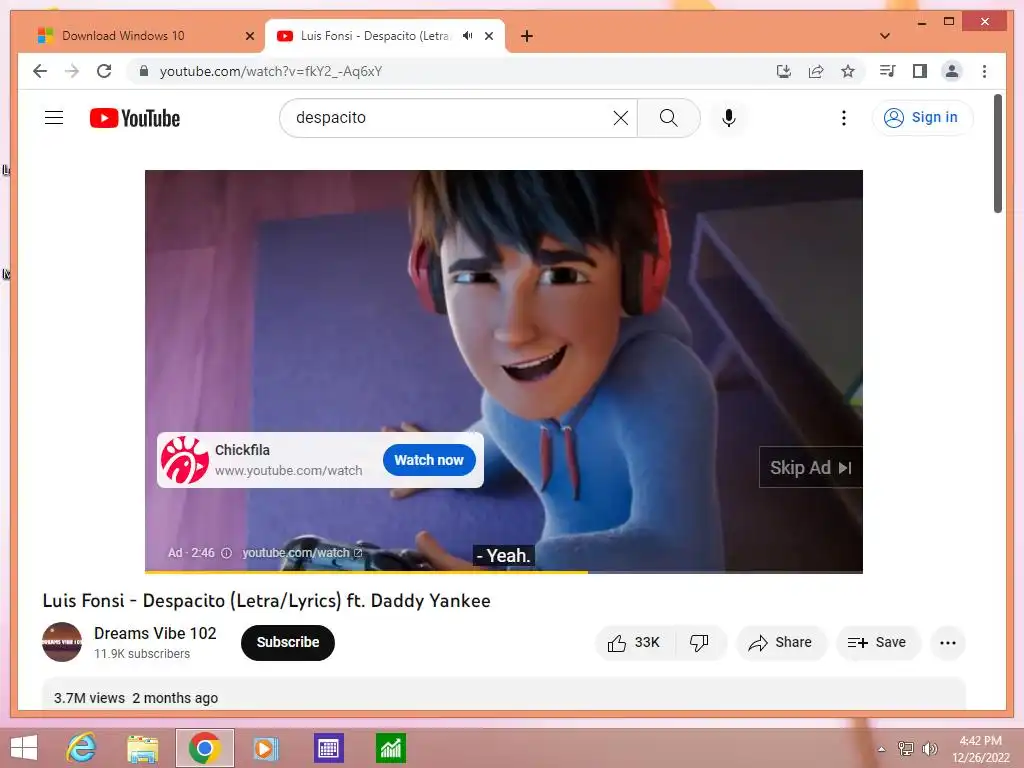Screen dimensions: 1024x768
Task: Click the 11.9K subscribers text
Action: (x=142, y=654)
